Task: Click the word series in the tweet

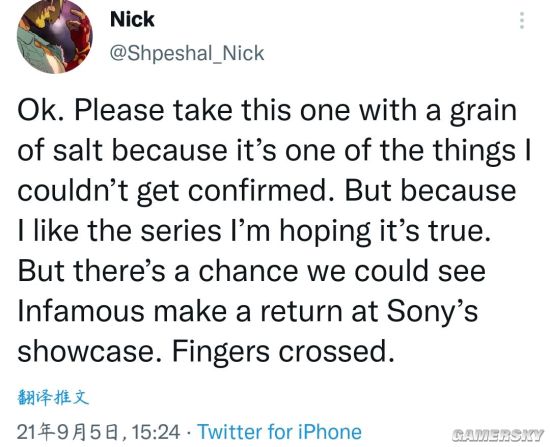Action: coord(181,231)
